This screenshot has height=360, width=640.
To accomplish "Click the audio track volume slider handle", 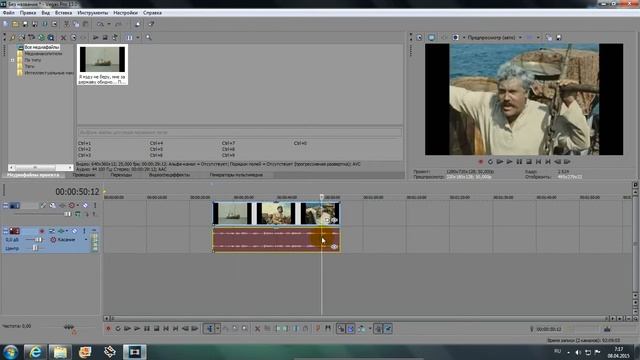I will [38, 240].
